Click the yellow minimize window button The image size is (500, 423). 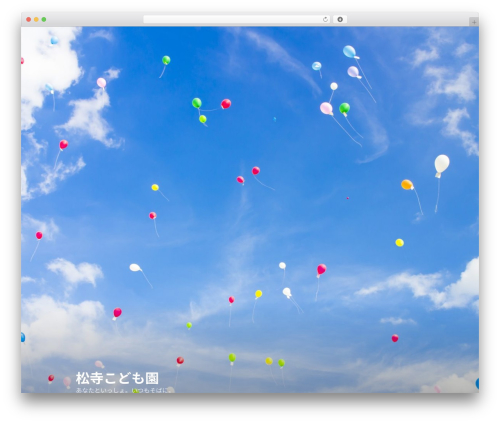click(x=36, y=19)
